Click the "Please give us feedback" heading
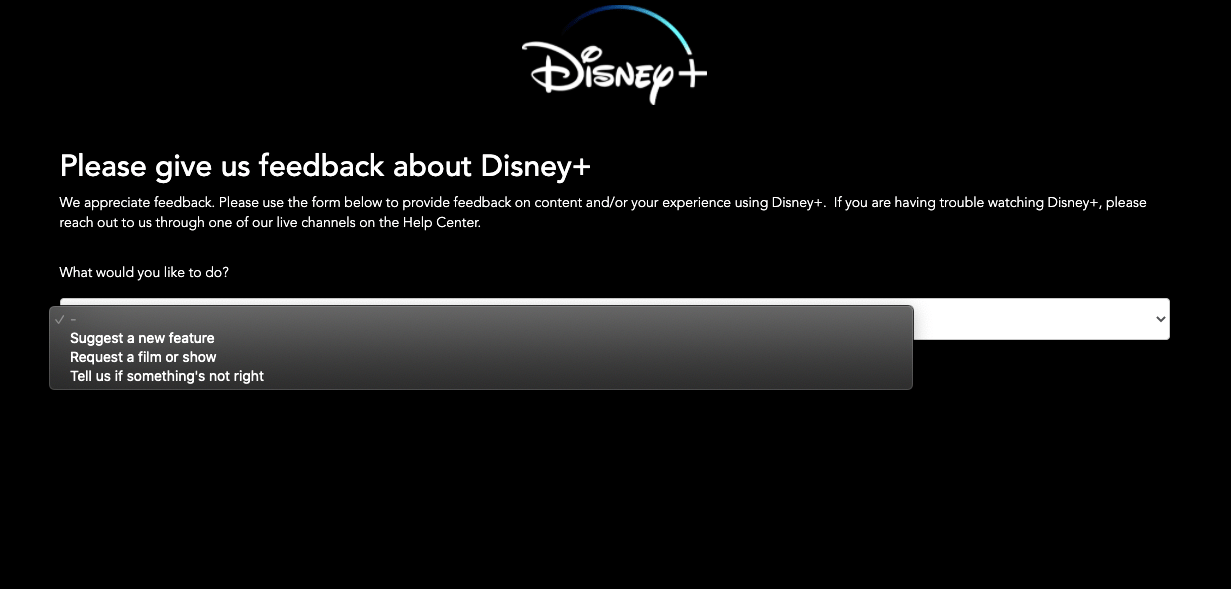The width and height of the screenshot is (1231, 589). pos(324,165)
